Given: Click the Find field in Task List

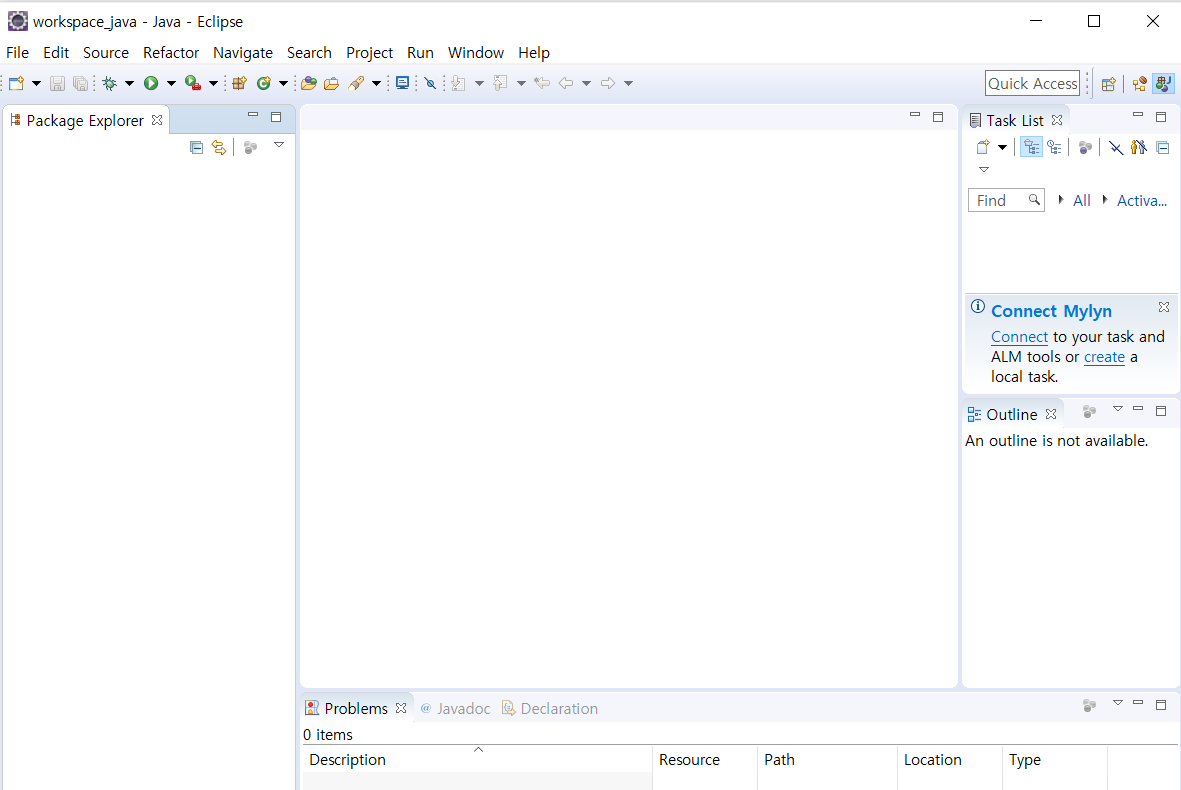Looking at the screenshot, I should tap(1006, 200).
